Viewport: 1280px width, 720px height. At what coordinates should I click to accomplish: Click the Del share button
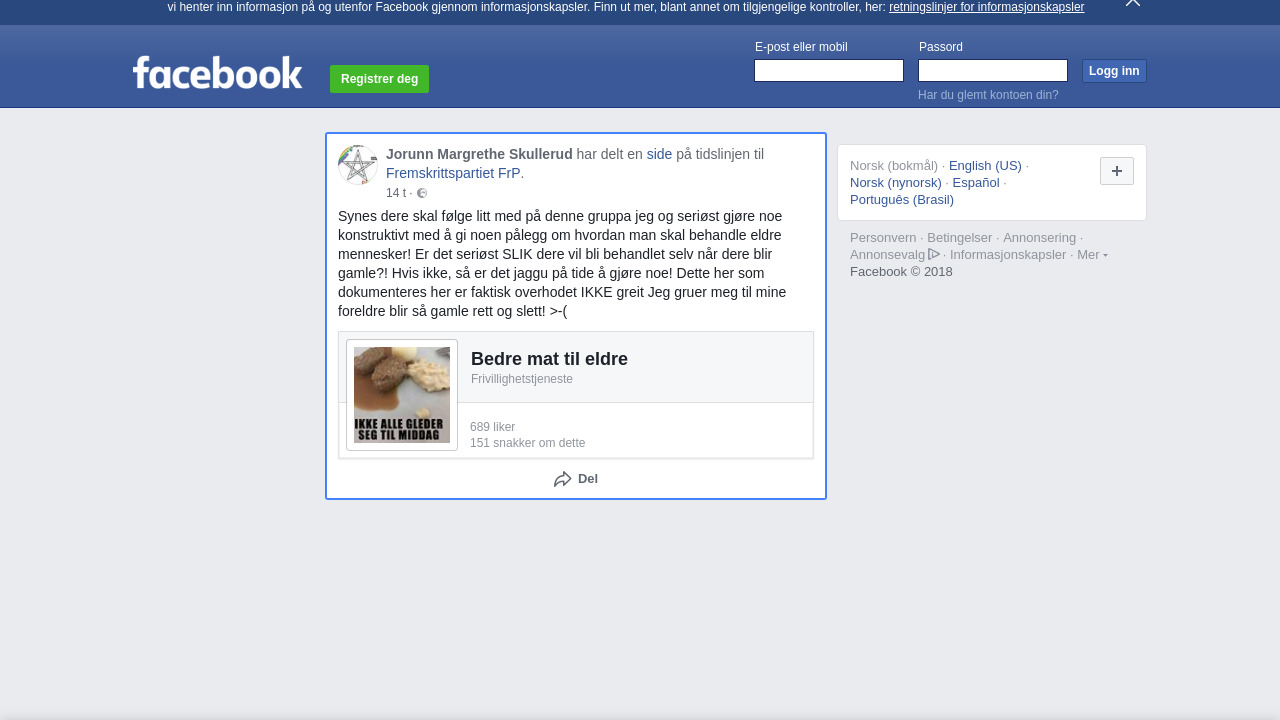click(576, 479)
